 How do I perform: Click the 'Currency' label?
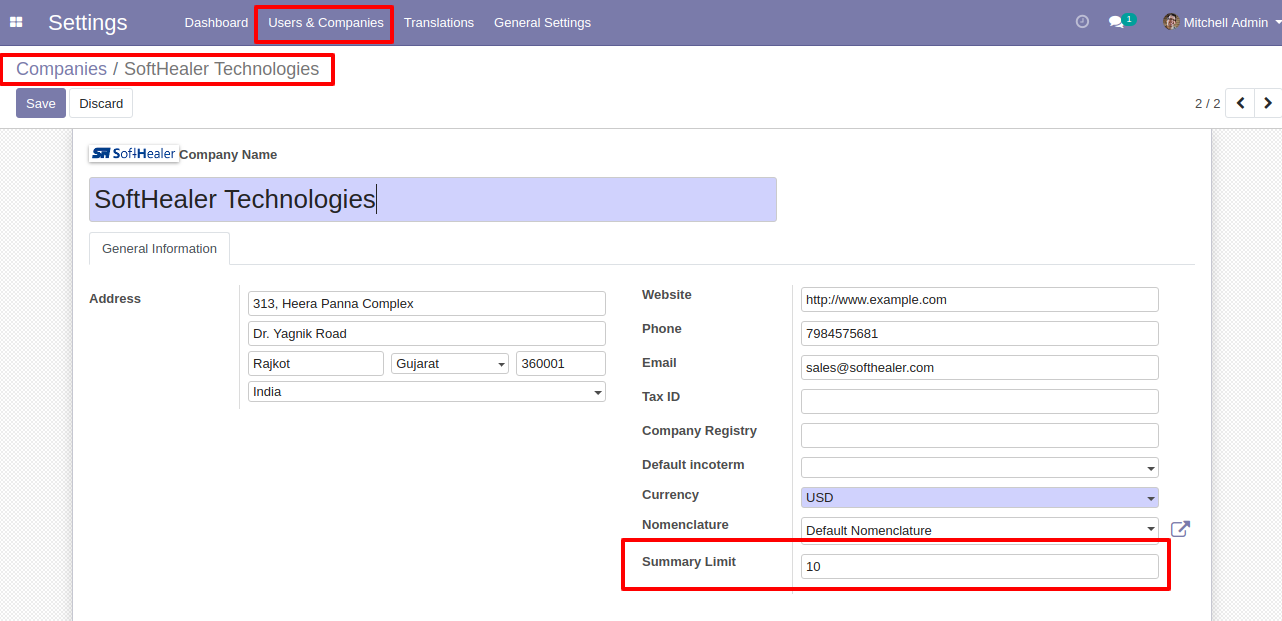pyautogui.click(x=670, y=495)
